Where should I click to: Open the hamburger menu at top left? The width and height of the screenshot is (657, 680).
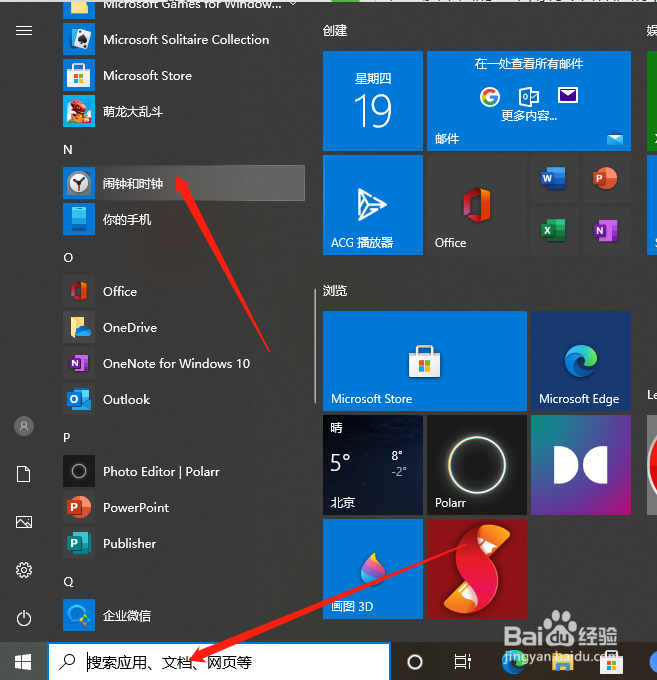point(24,31)
